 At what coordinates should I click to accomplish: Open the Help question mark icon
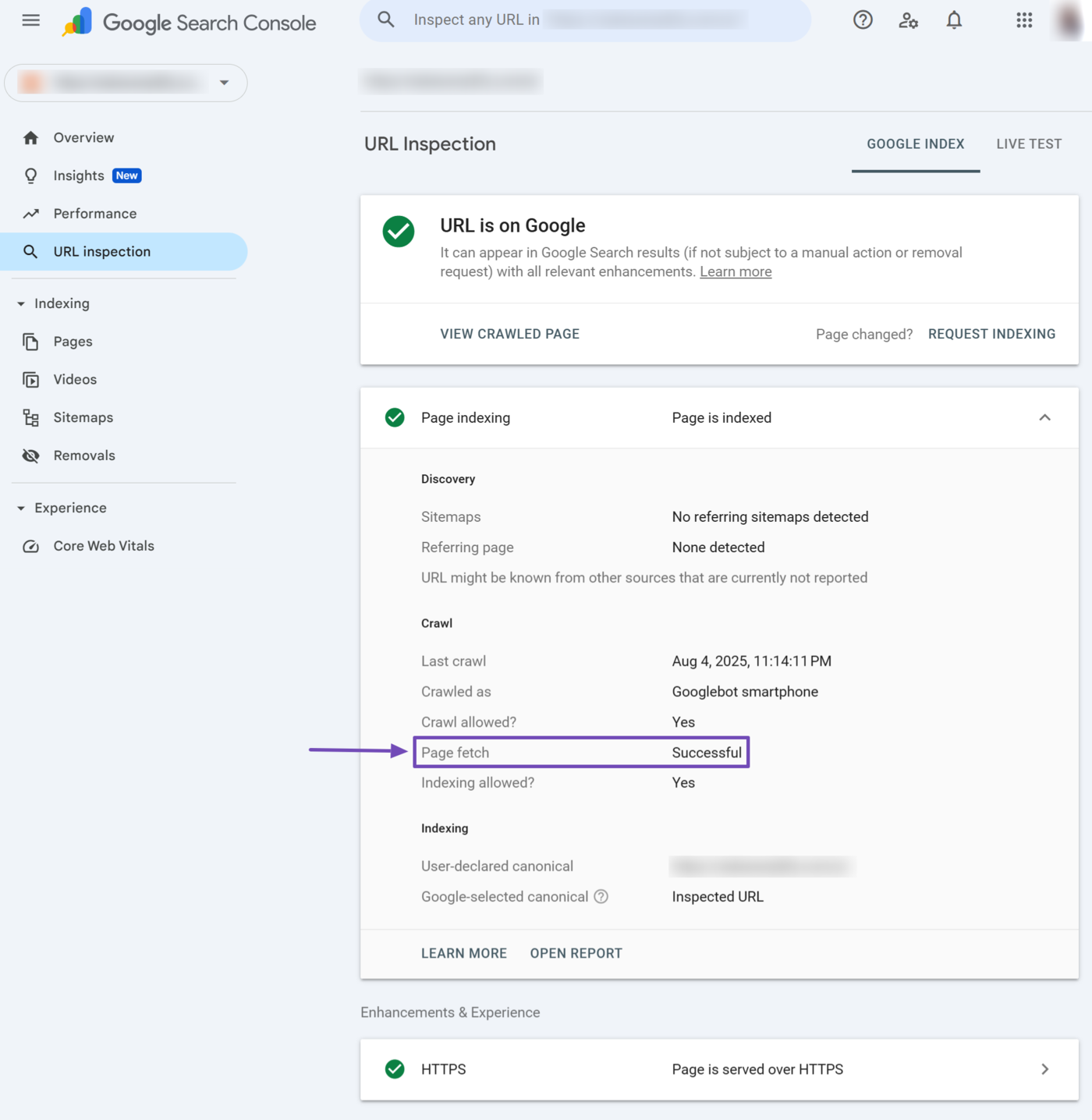pyautogui.click(x=863, y=20)
